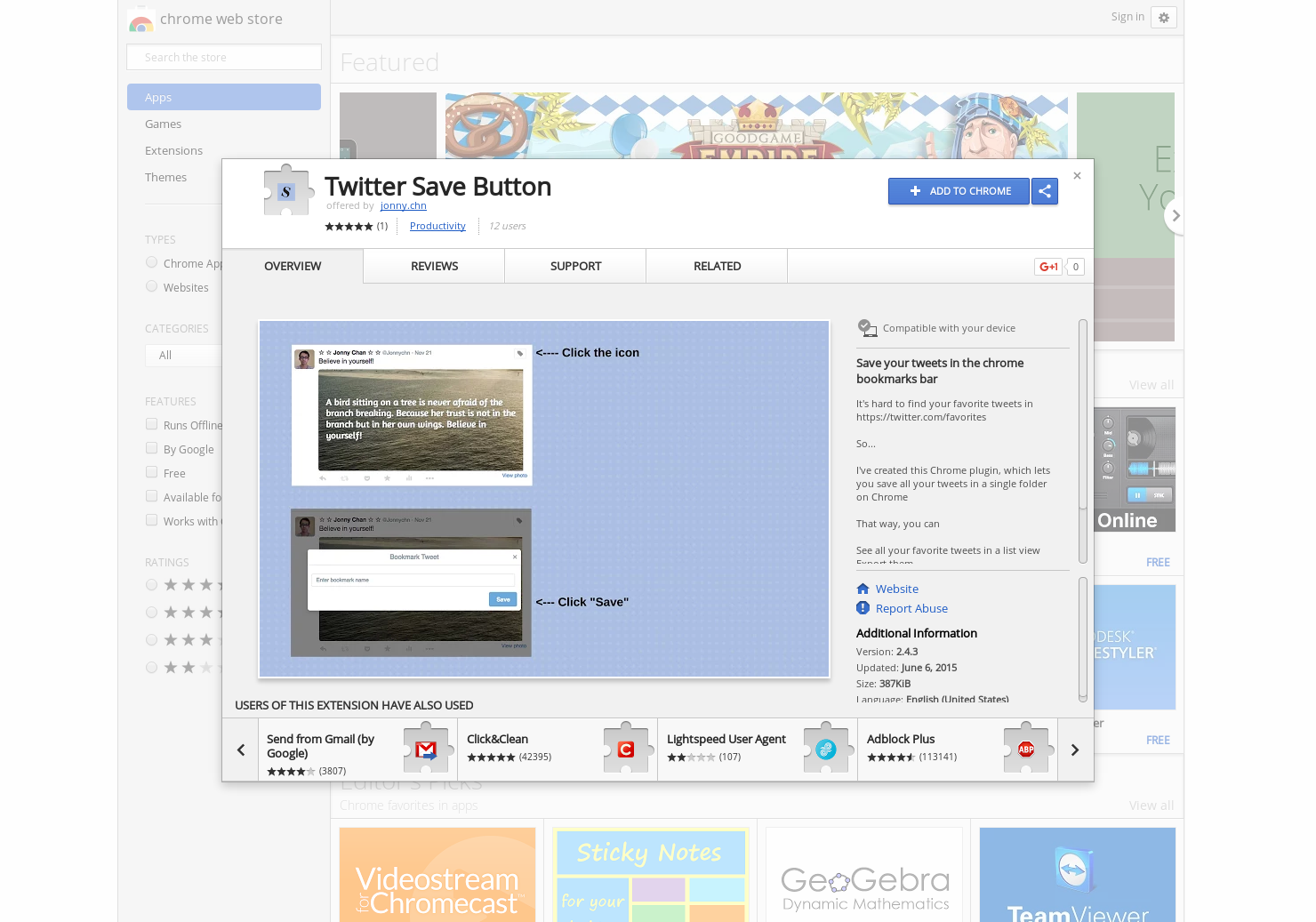Select the Adblock Plus extension icon
Screen dimensions: 1316x922
(1026, 749)
